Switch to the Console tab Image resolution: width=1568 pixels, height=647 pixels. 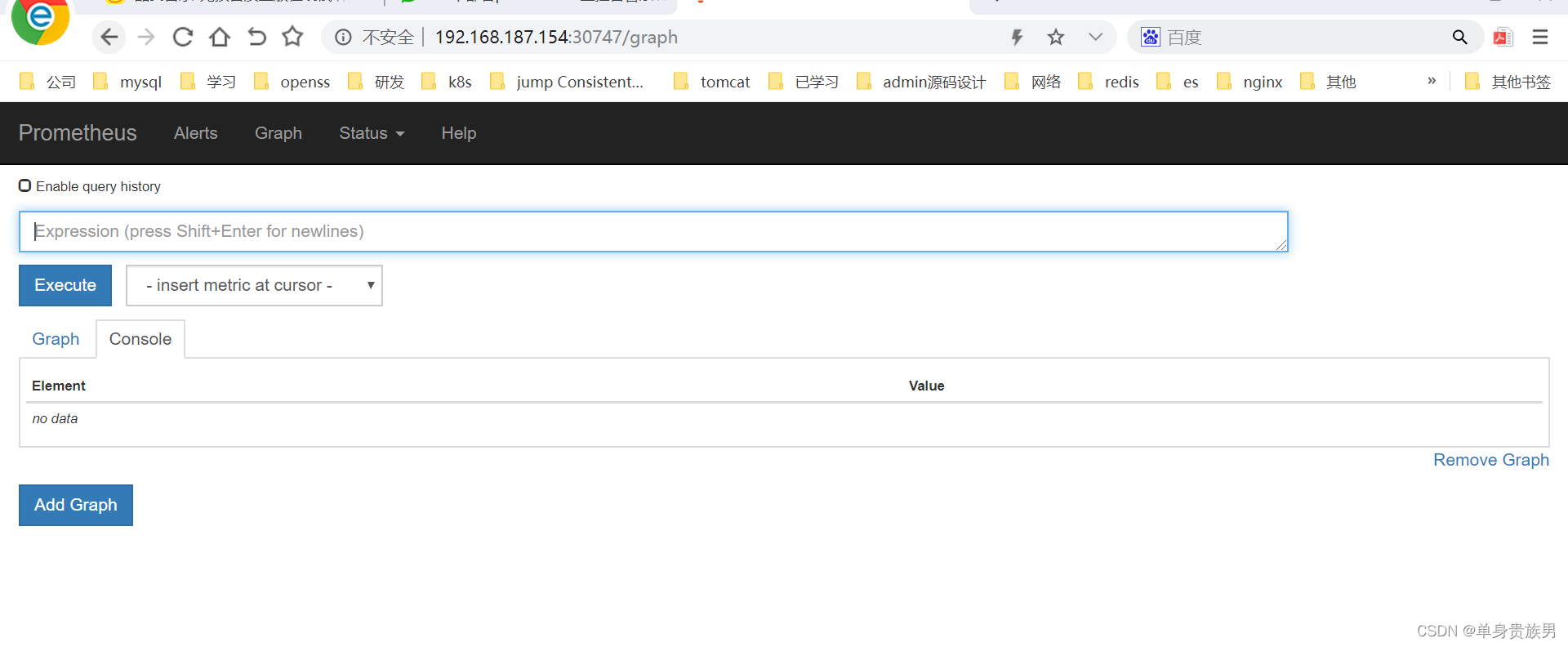tap(140, 339)
